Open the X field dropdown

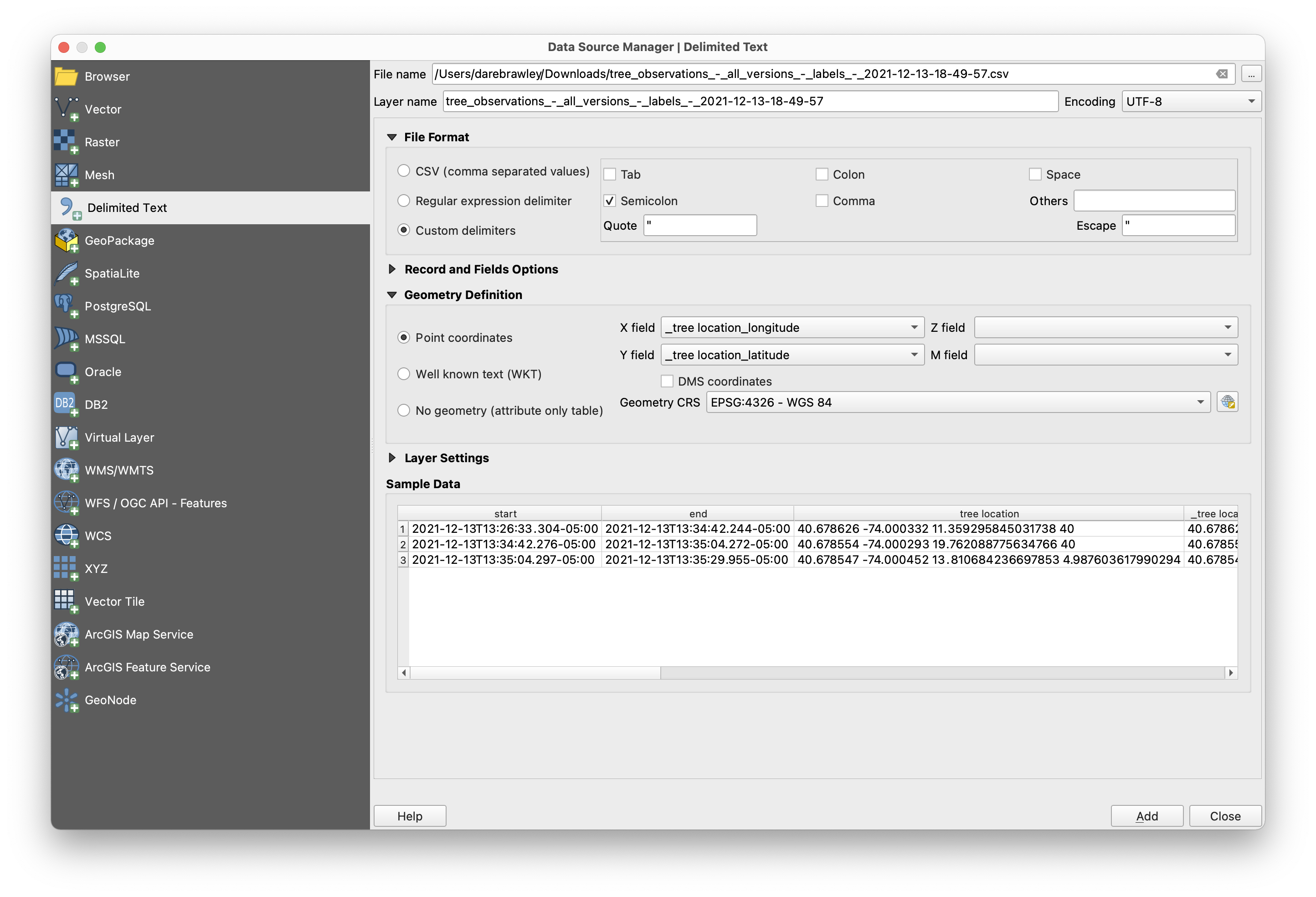[x=792, y=327]
